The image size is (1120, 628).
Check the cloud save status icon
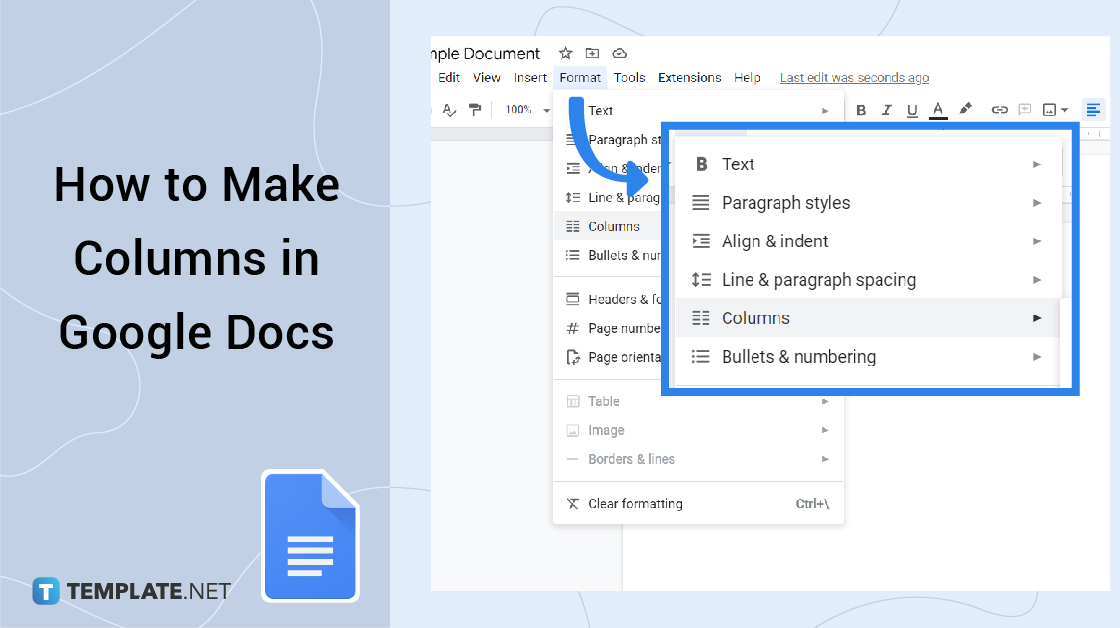(619, 53)
